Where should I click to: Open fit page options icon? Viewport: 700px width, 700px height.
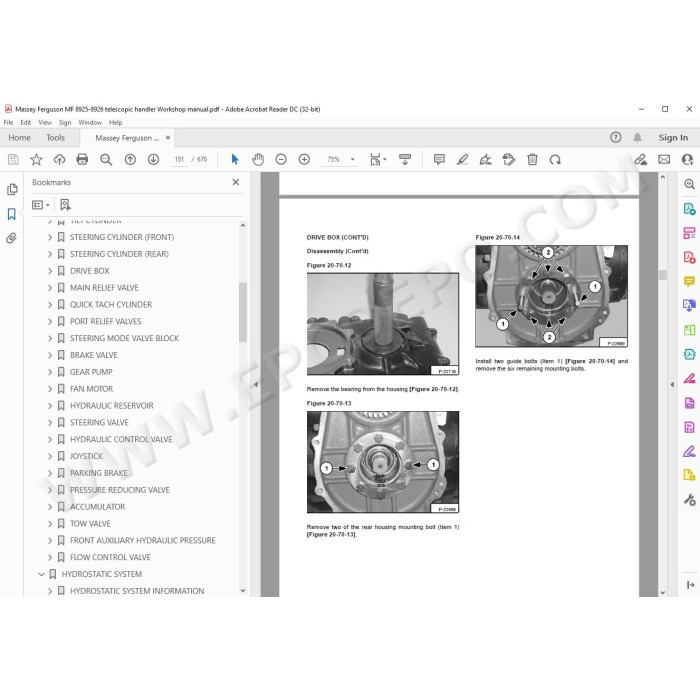(378, 159)
